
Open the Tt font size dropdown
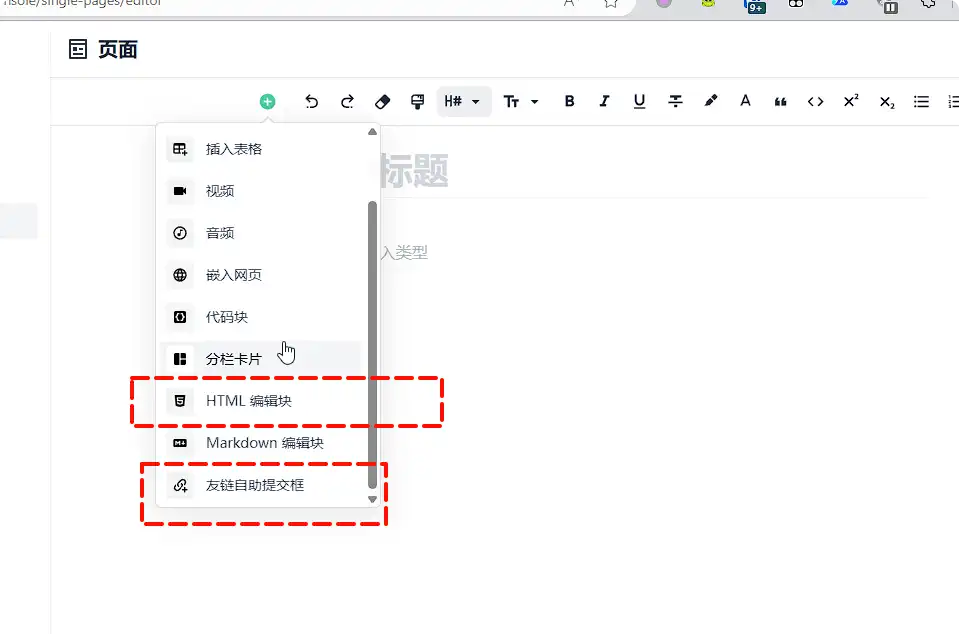click(520, 101)
